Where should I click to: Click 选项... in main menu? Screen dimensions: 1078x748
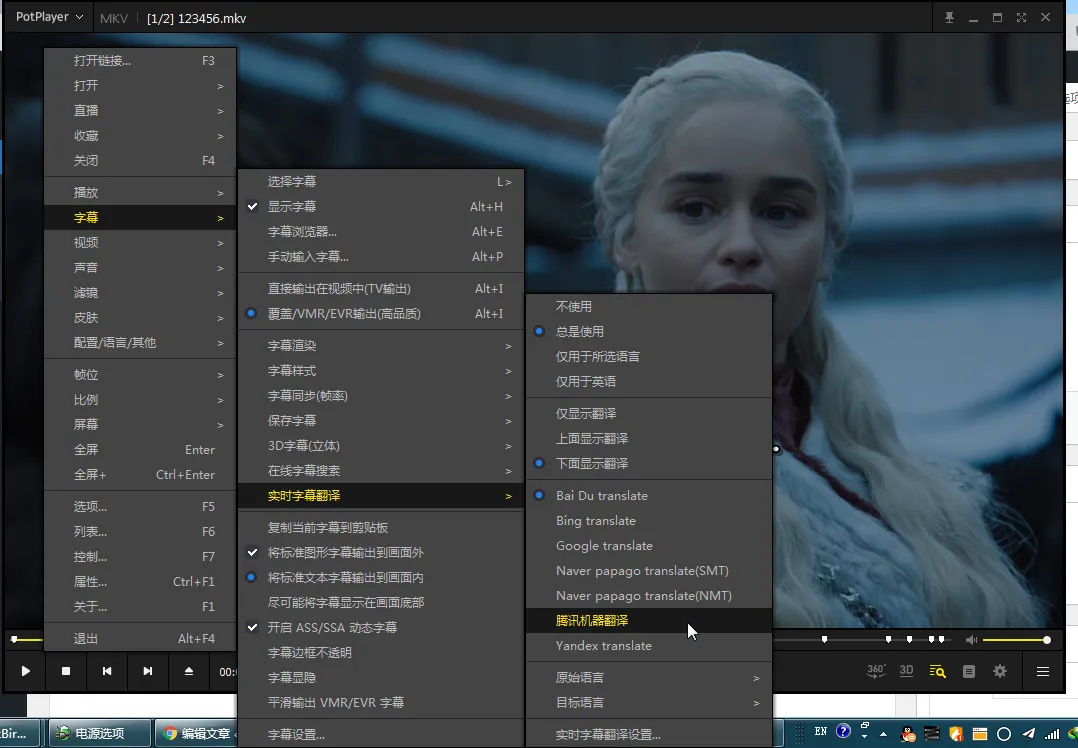pyautogui.click(x=140, y=507)
